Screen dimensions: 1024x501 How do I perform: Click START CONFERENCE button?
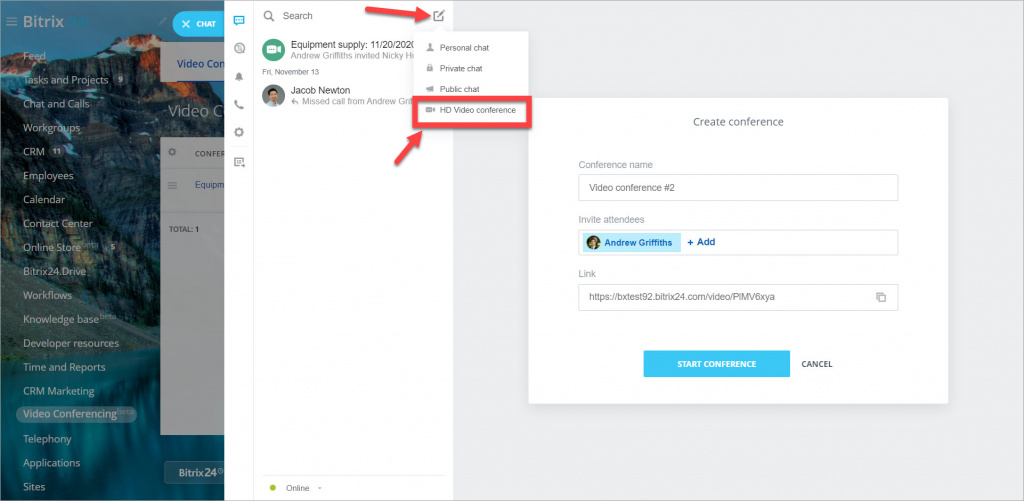click(x=716, y=364)
